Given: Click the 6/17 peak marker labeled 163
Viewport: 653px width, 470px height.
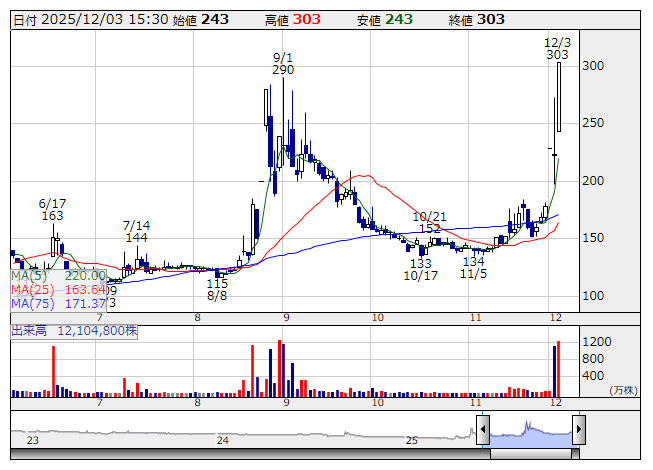Looking at the screenshot, I should click(x=52, y=209).
